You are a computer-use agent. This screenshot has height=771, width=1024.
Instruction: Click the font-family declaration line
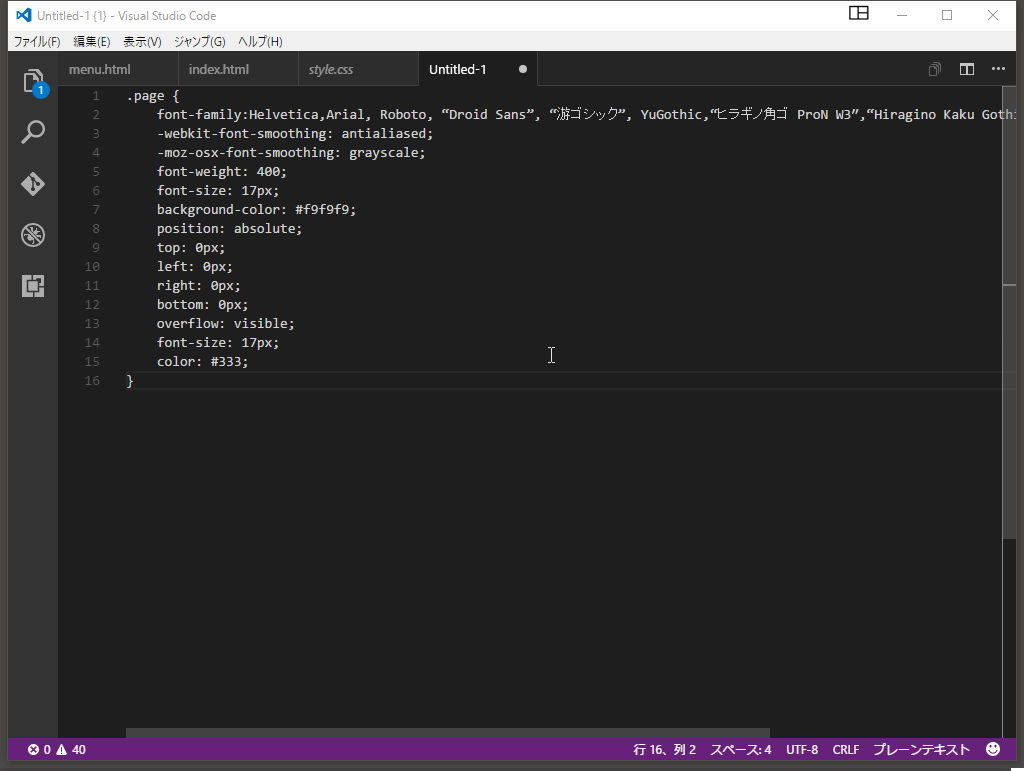point(586,115)
